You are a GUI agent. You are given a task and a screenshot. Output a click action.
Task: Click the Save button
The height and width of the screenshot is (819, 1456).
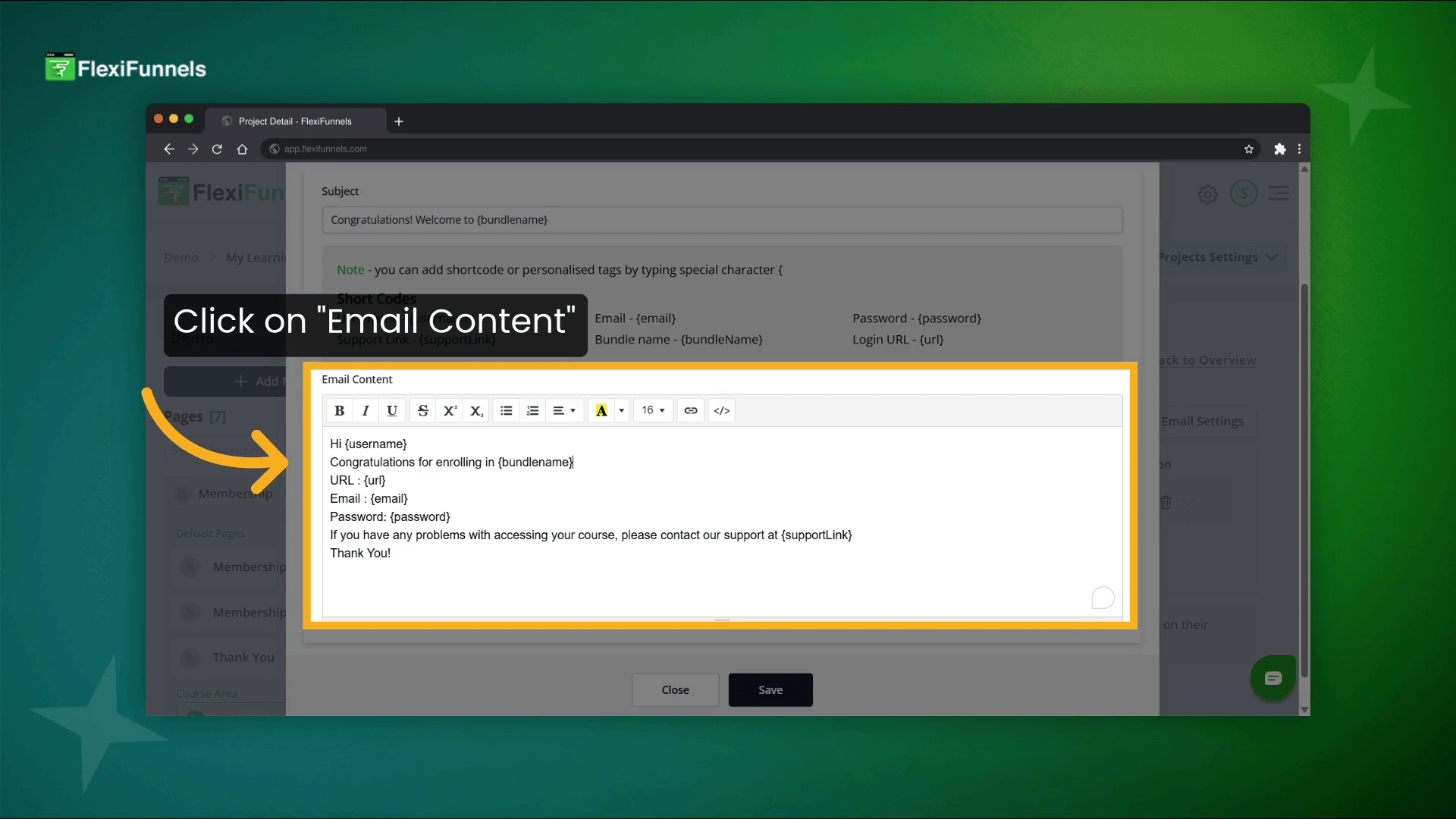click(770, 690)
